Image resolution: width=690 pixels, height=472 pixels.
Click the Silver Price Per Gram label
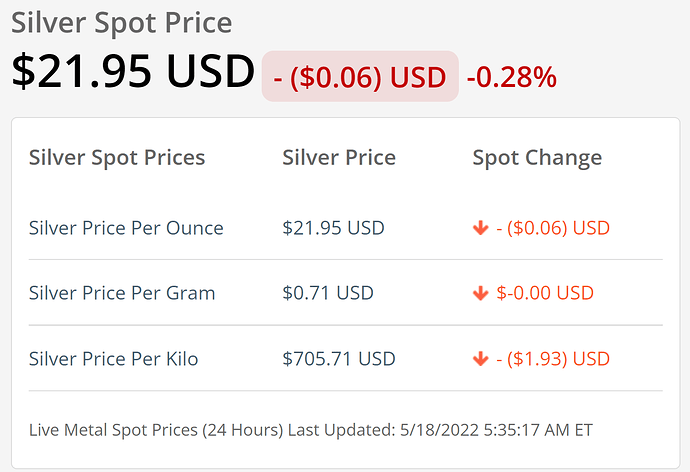tap(122, 293)
